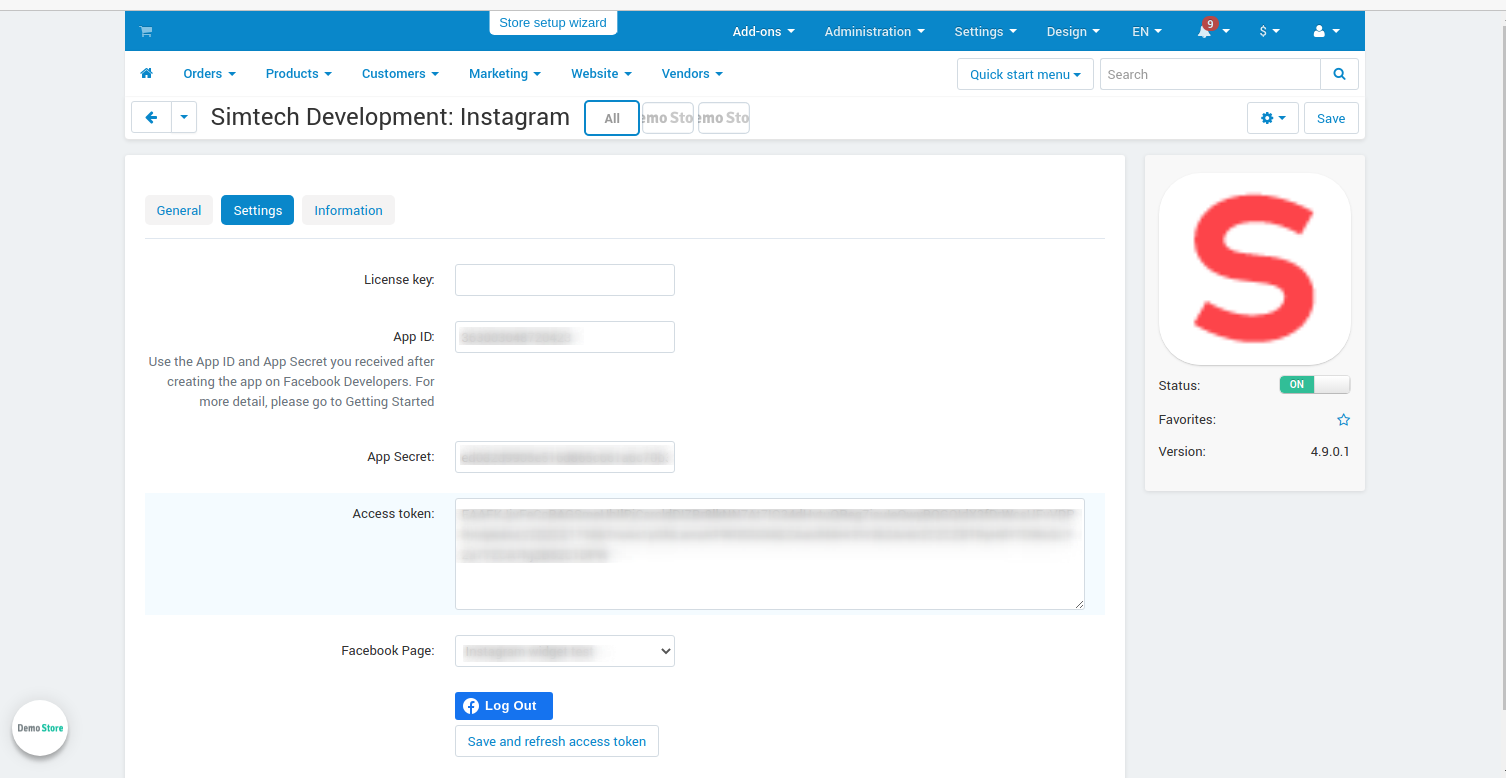The image size is (1506, 778).
Task: Open the user account icon menu
Action: (1326, 31)
